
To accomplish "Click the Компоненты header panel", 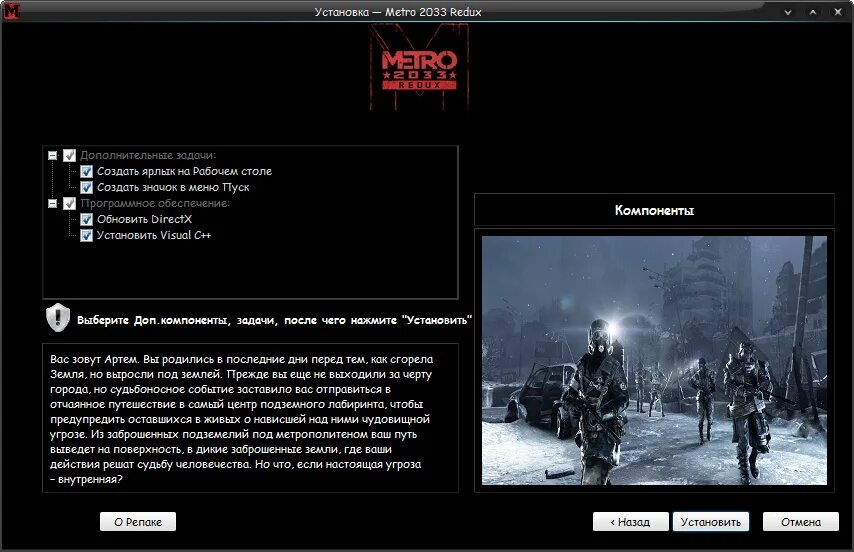I will click(x=654, y=210).
